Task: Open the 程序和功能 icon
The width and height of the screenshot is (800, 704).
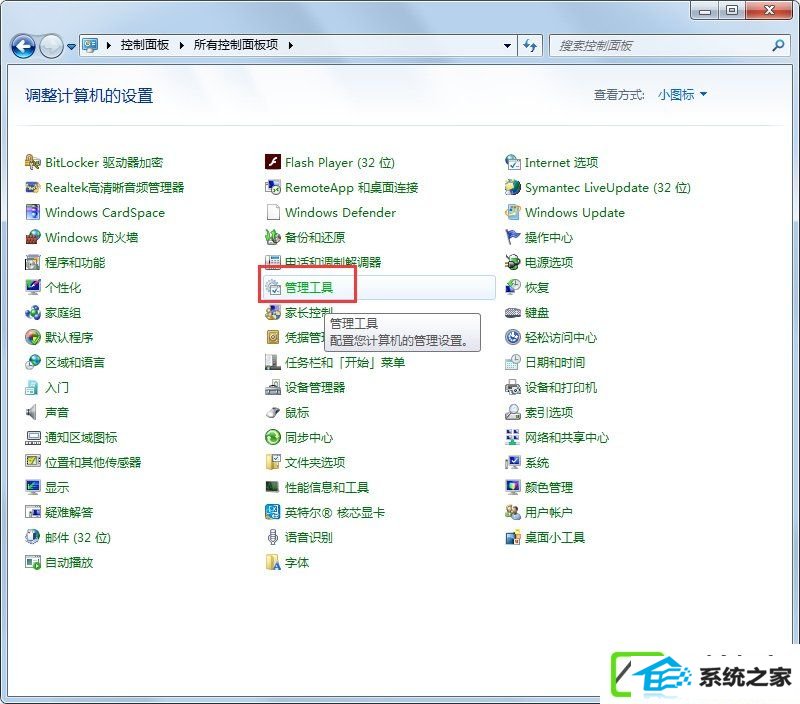Action: [x=33, y=262]
